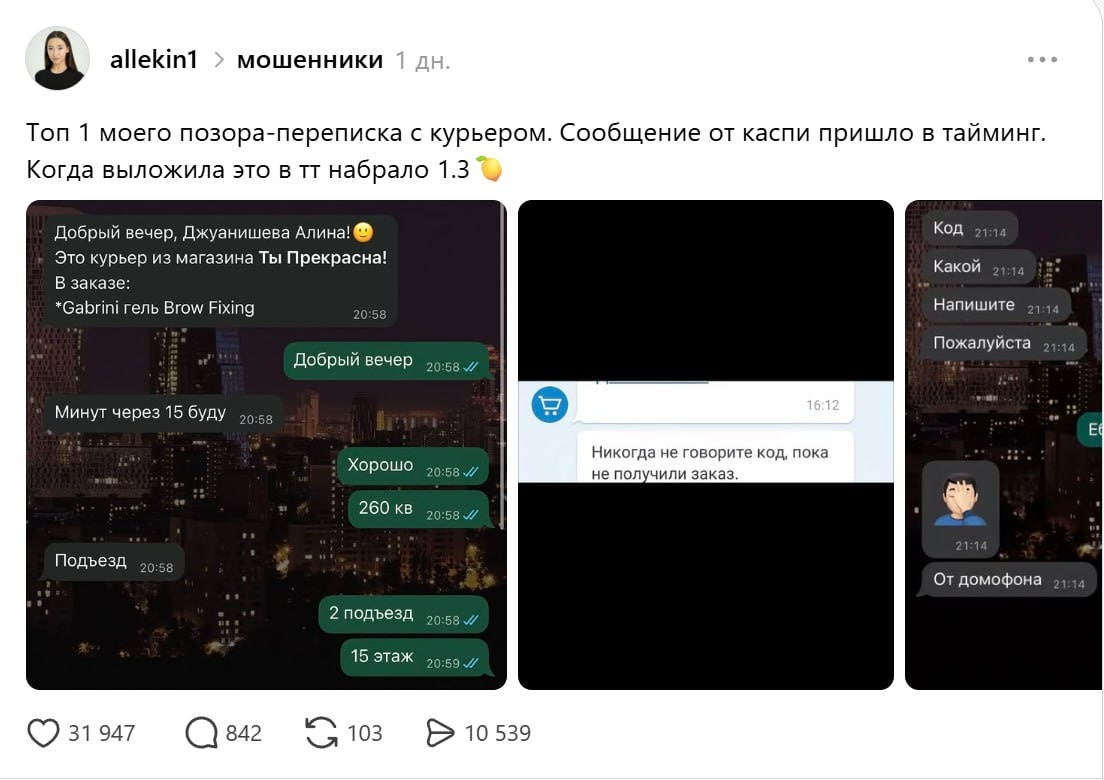The image size is (1104, 780).
Task: Click blue shopping cart icon in screenshot
Action: click(550, 405)
